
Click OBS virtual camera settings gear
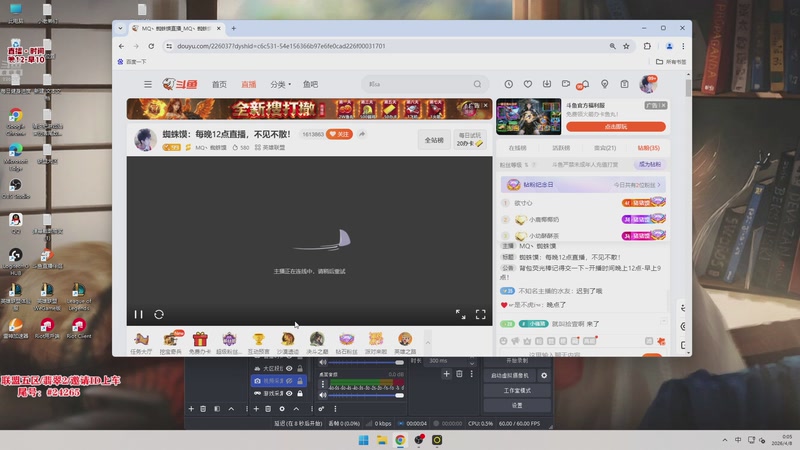point(544,376)
